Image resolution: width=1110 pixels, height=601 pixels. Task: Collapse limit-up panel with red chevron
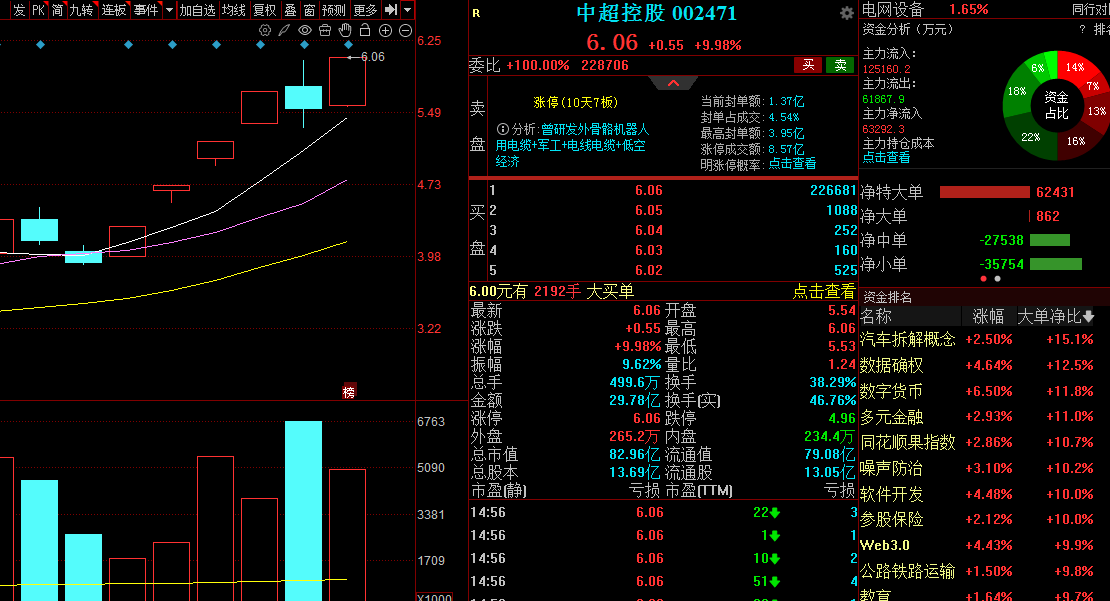[x=673, y=84]
